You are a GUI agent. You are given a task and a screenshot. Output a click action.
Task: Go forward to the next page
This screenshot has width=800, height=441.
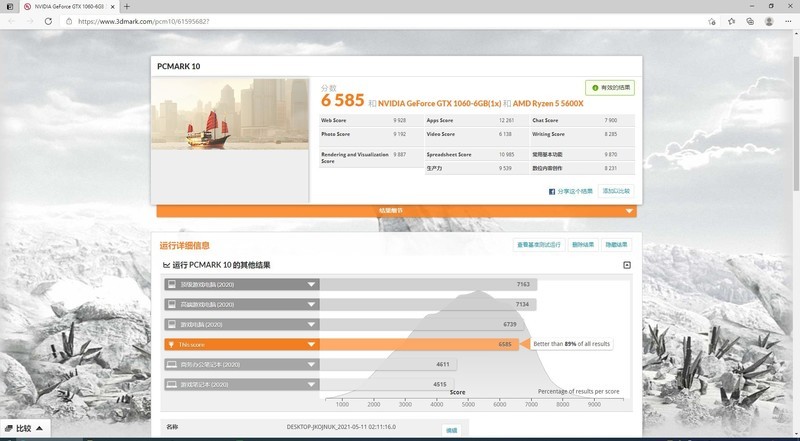tap(30, 21)
